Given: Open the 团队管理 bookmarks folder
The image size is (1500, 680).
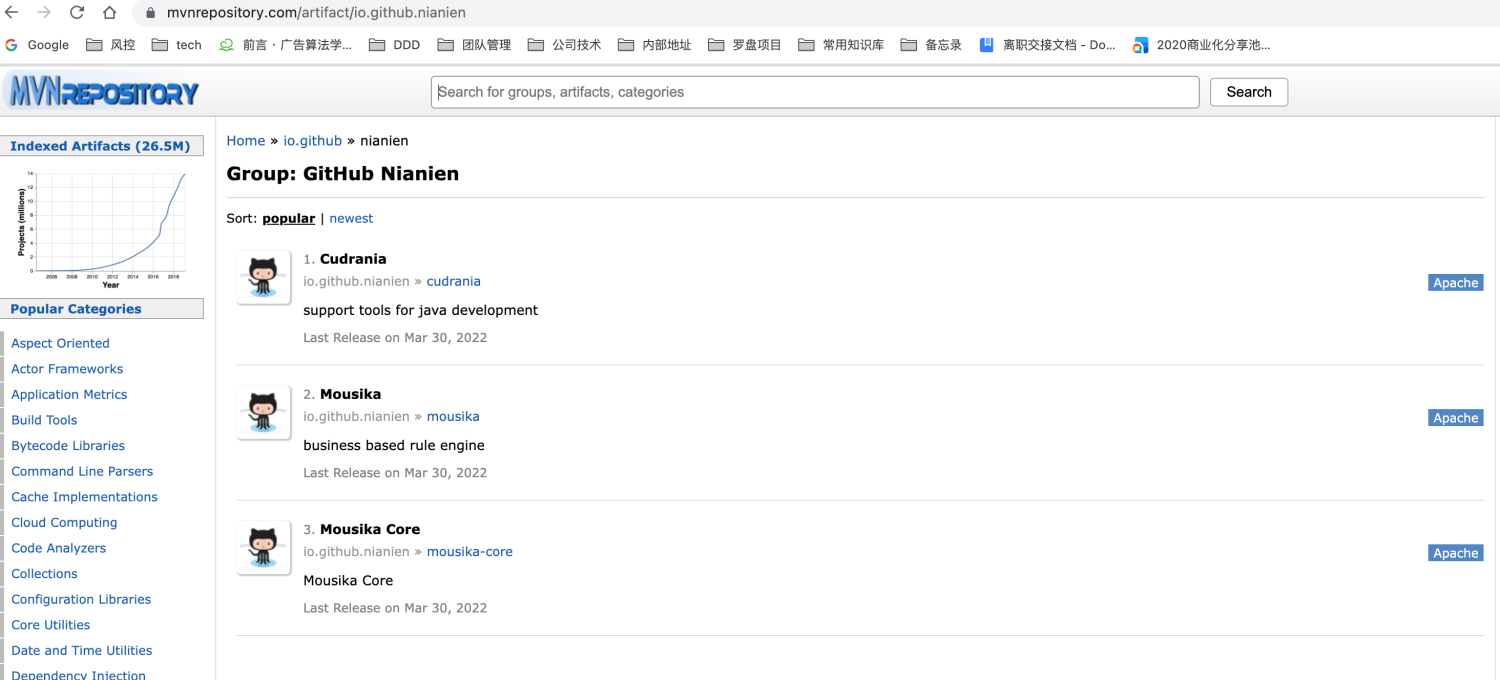Looking at the screenshot, I should [x=475, y=45].
